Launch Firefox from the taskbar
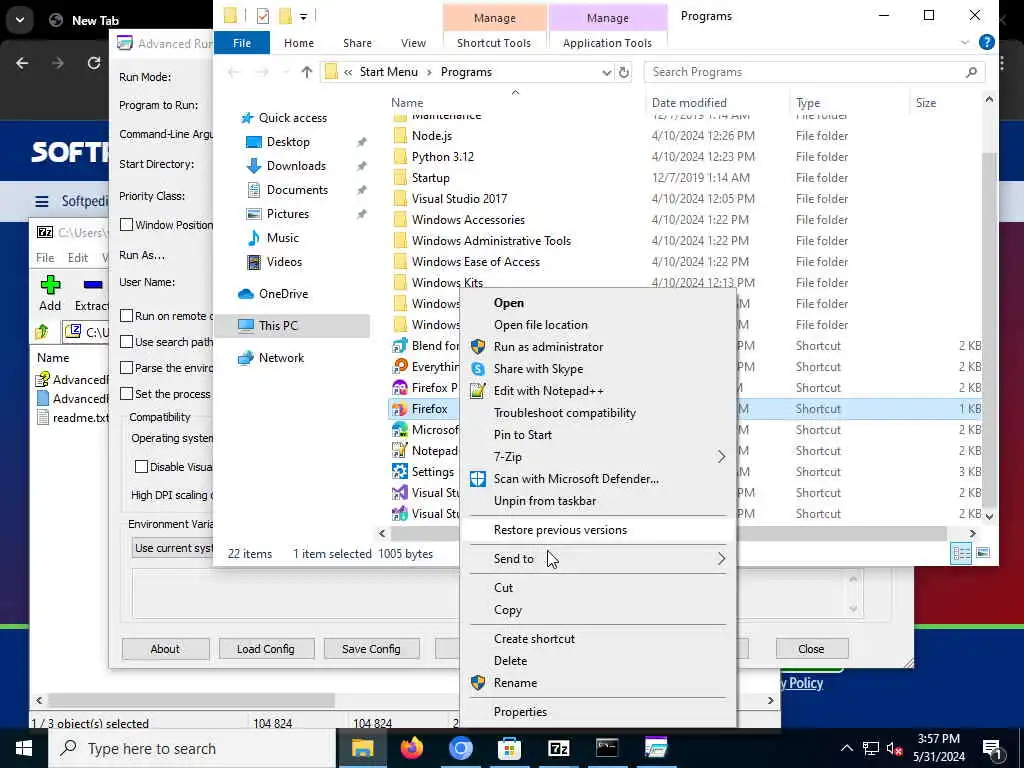The image size is (1024, 768). 411,748
